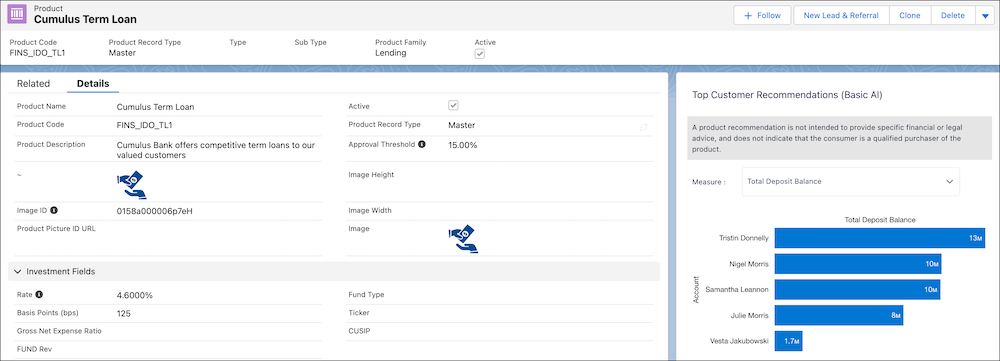Click the Tristin Donnelly account label
The height and width of the screenshot is (361, 1000).
[743, 238]
